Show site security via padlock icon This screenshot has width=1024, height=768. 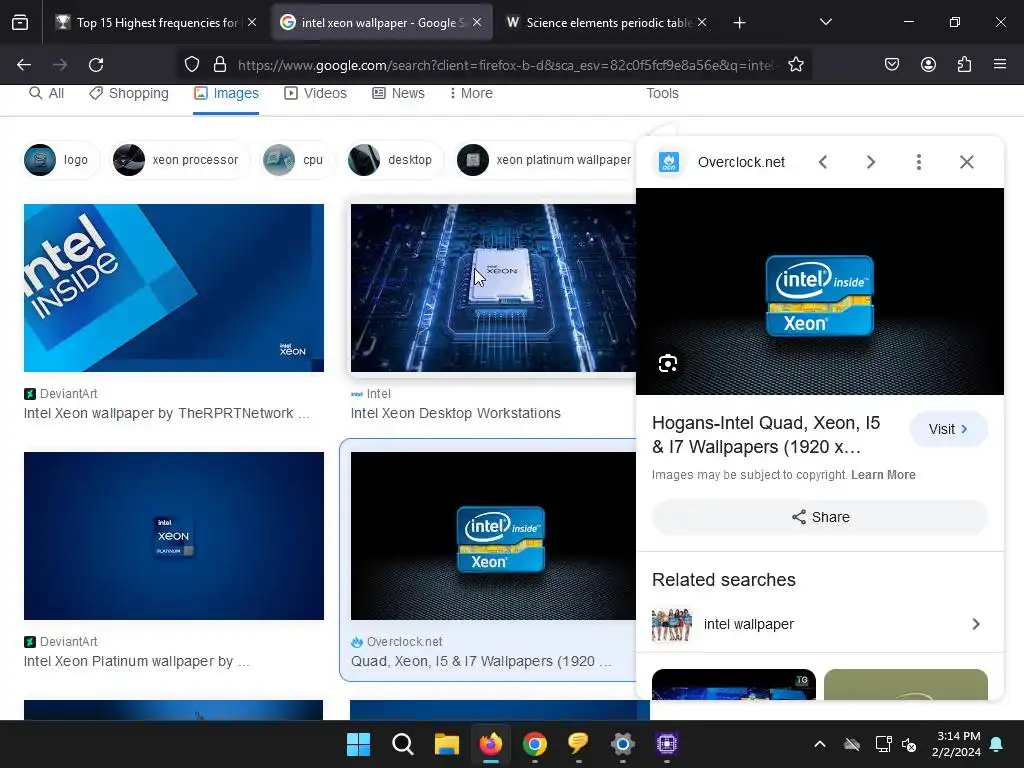pos(220,65)
